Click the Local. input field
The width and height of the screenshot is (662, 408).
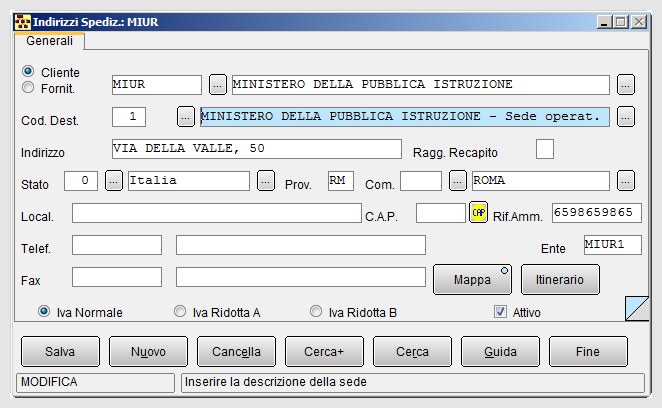(217, 213)
